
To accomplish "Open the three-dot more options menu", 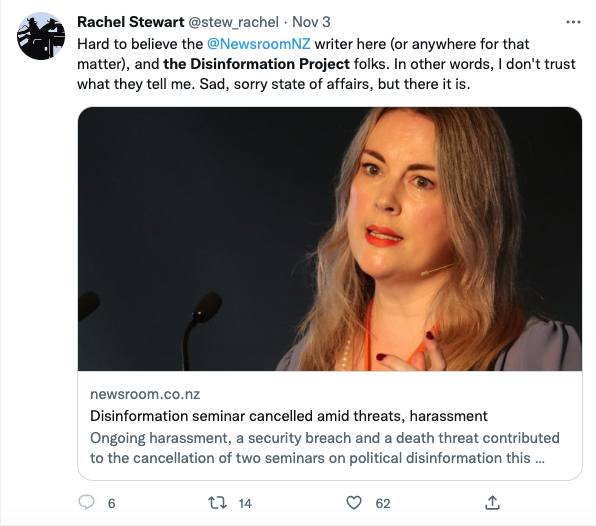I will [573, 22].
